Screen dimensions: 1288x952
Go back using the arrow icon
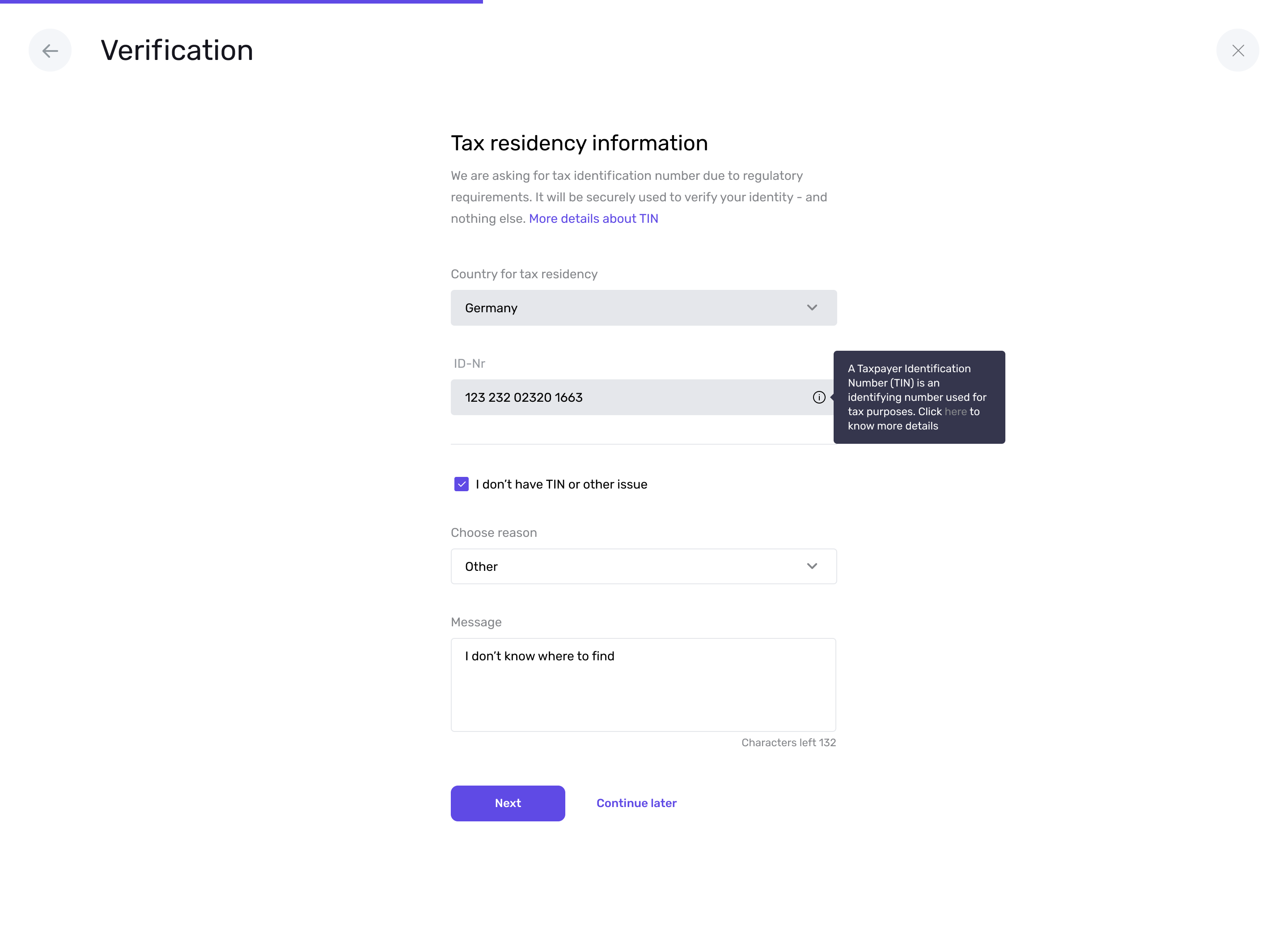point(50,51)
